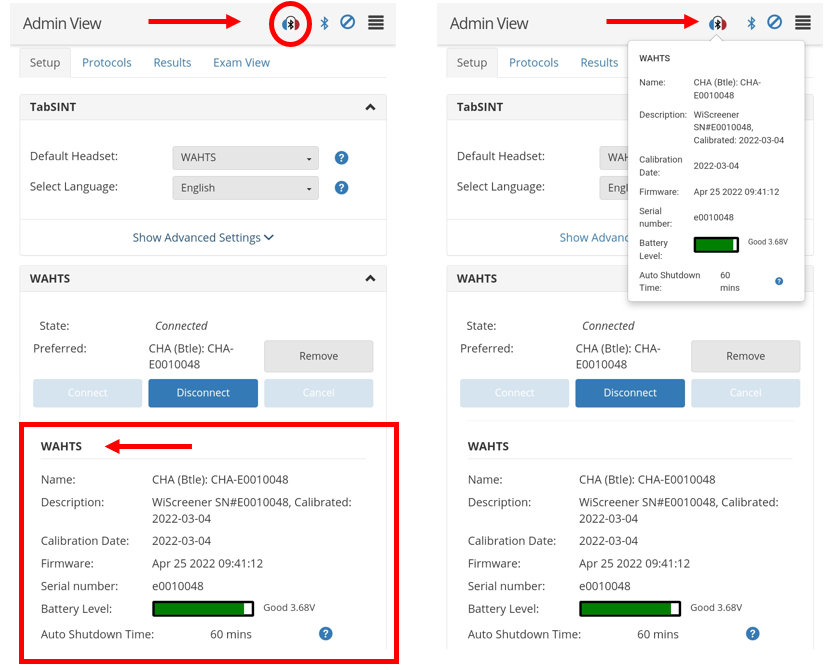The image size is (834, 670).
Task: Switch to the Exam View tab
Action: 241,63
